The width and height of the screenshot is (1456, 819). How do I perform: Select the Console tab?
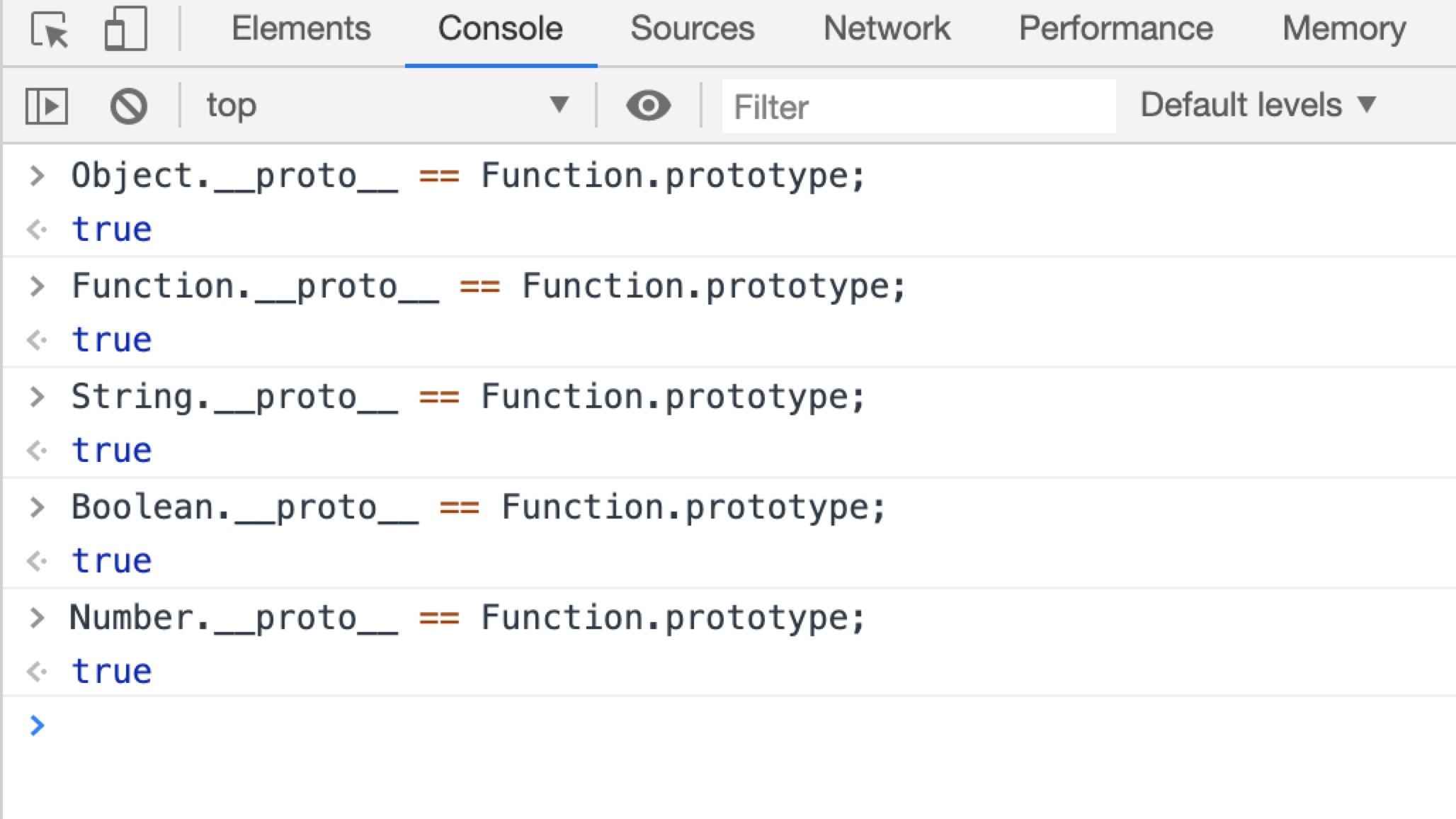tap(500, 29)
